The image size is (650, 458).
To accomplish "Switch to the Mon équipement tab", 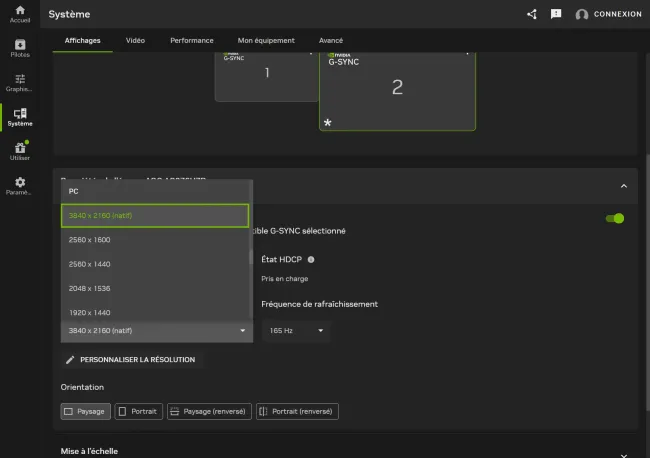I will coord(266,40).
